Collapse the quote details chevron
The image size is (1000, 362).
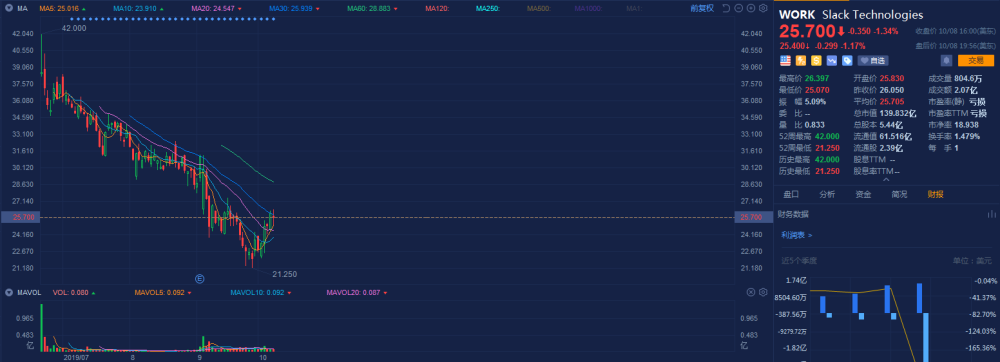[x=886, y=180]
